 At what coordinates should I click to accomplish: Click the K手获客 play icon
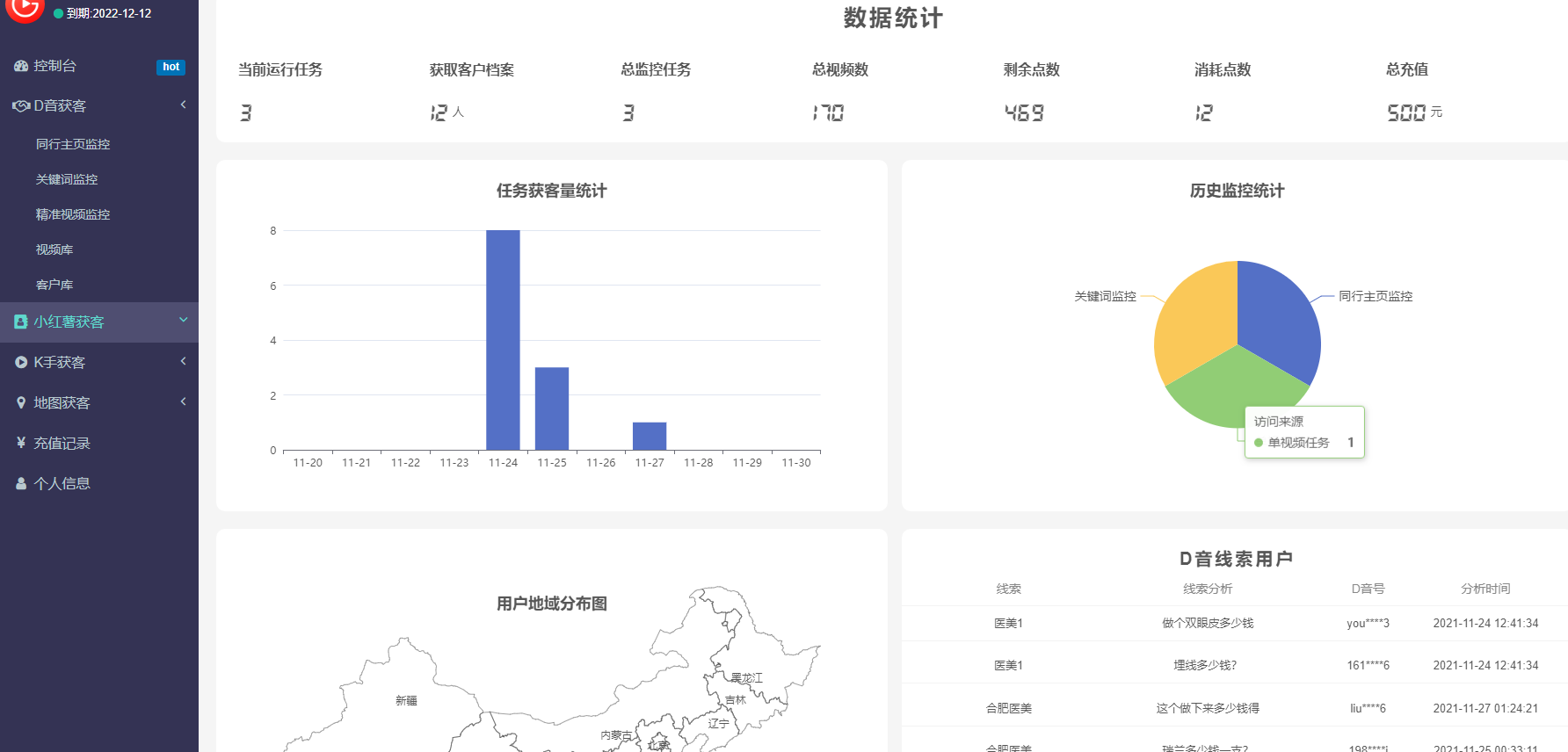[x=21, y=363]
